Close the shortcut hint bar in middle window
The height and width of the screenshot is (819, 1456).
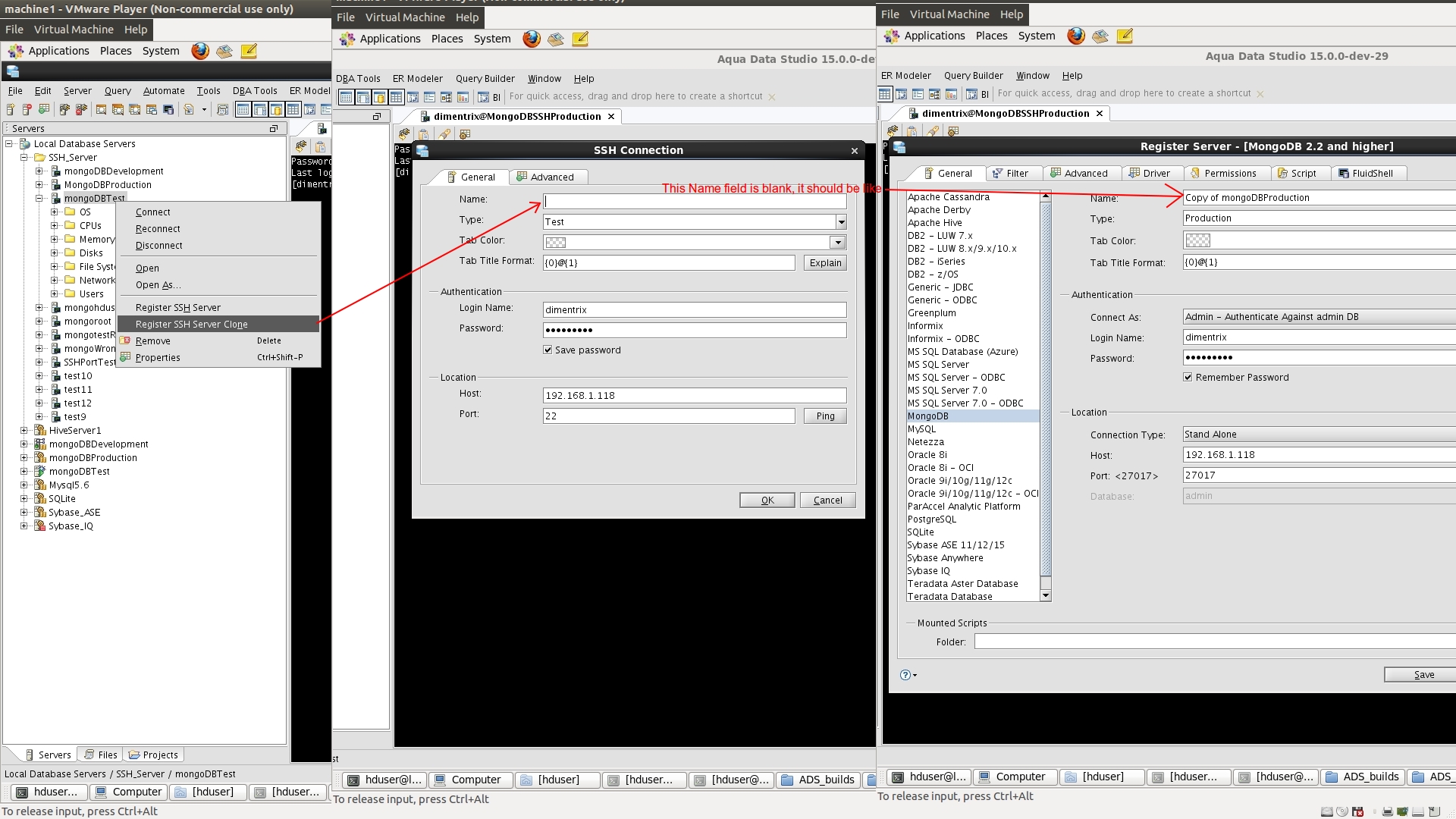coord(772,97)
